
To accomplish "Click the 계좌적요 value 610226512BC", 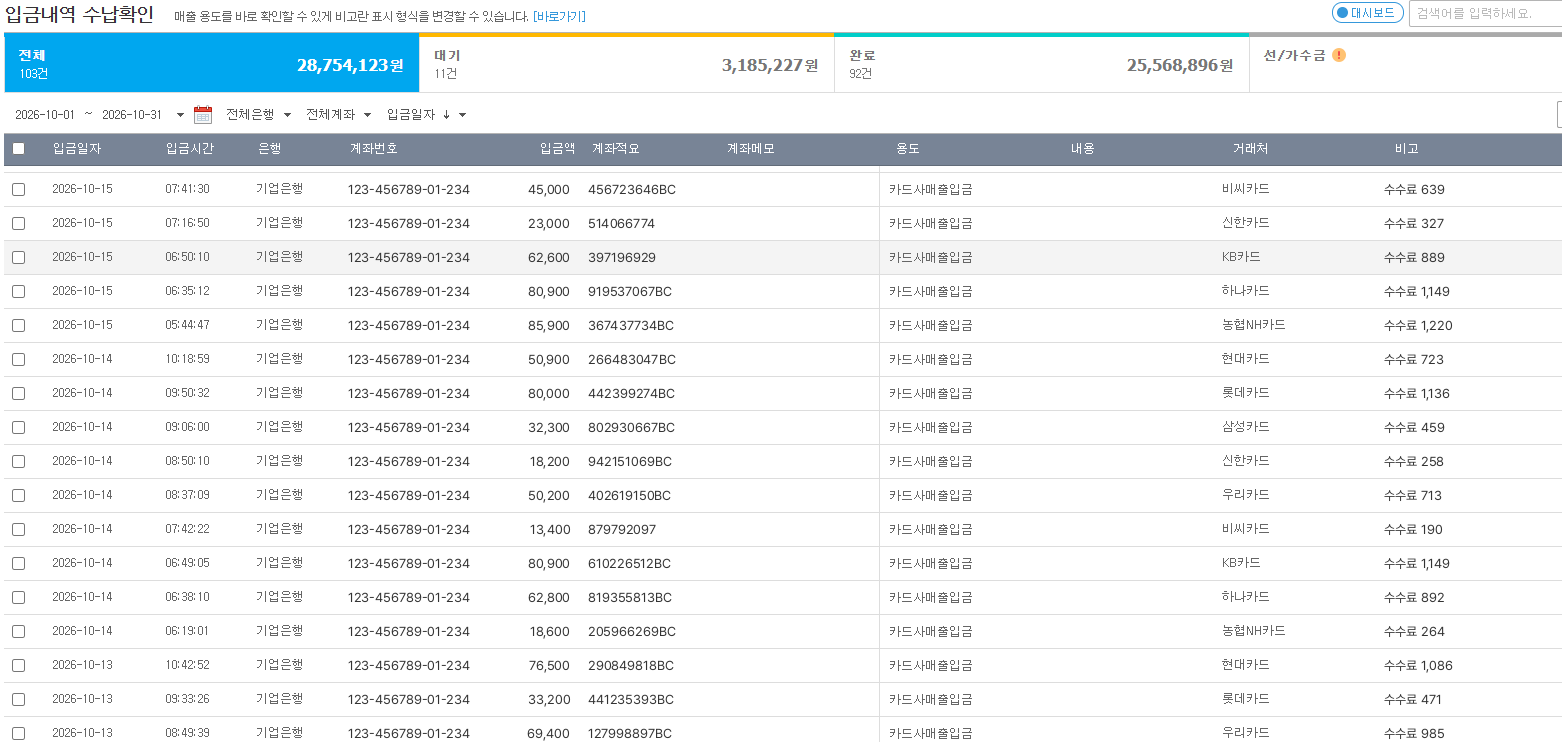I will (x=630, y=563).
